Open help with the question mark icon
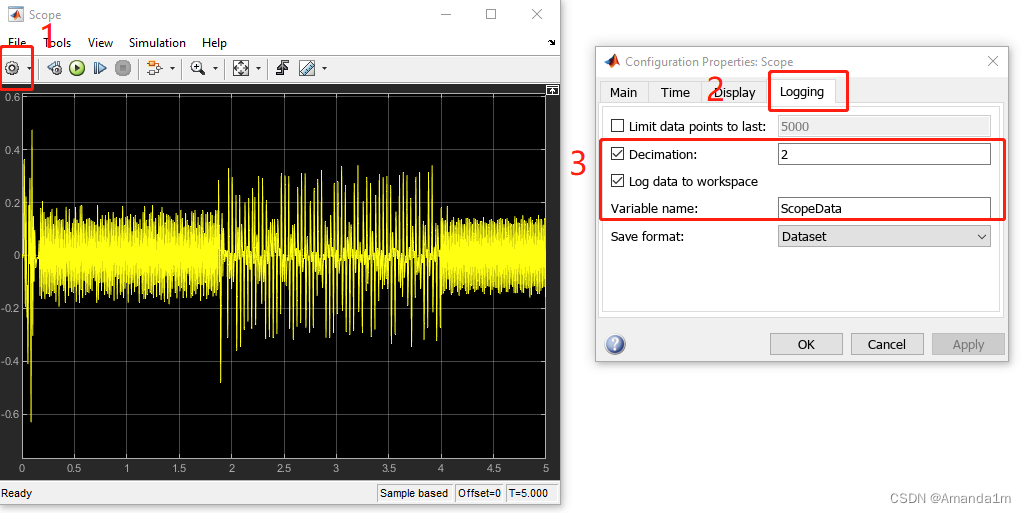Screen dimensions: 1026x513 pyautogui.click(x=615, y=344)
